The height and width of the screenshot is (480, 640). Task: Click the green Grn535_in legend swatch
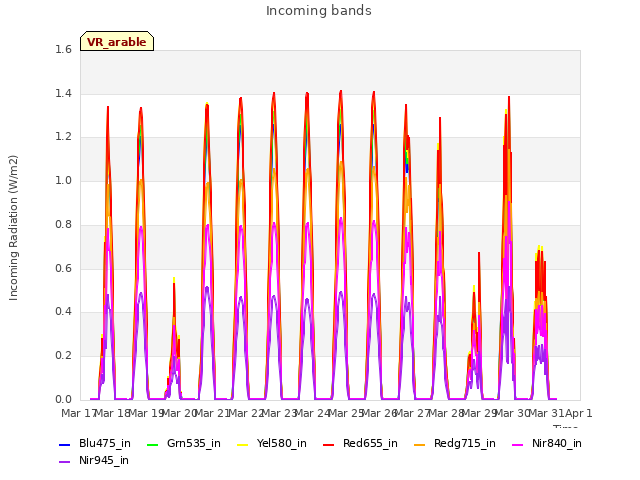152,444
